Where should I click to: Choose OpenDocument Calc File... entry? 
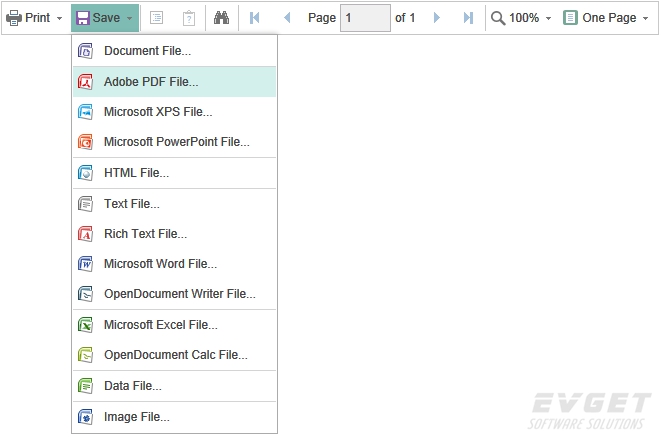(175, 355)
